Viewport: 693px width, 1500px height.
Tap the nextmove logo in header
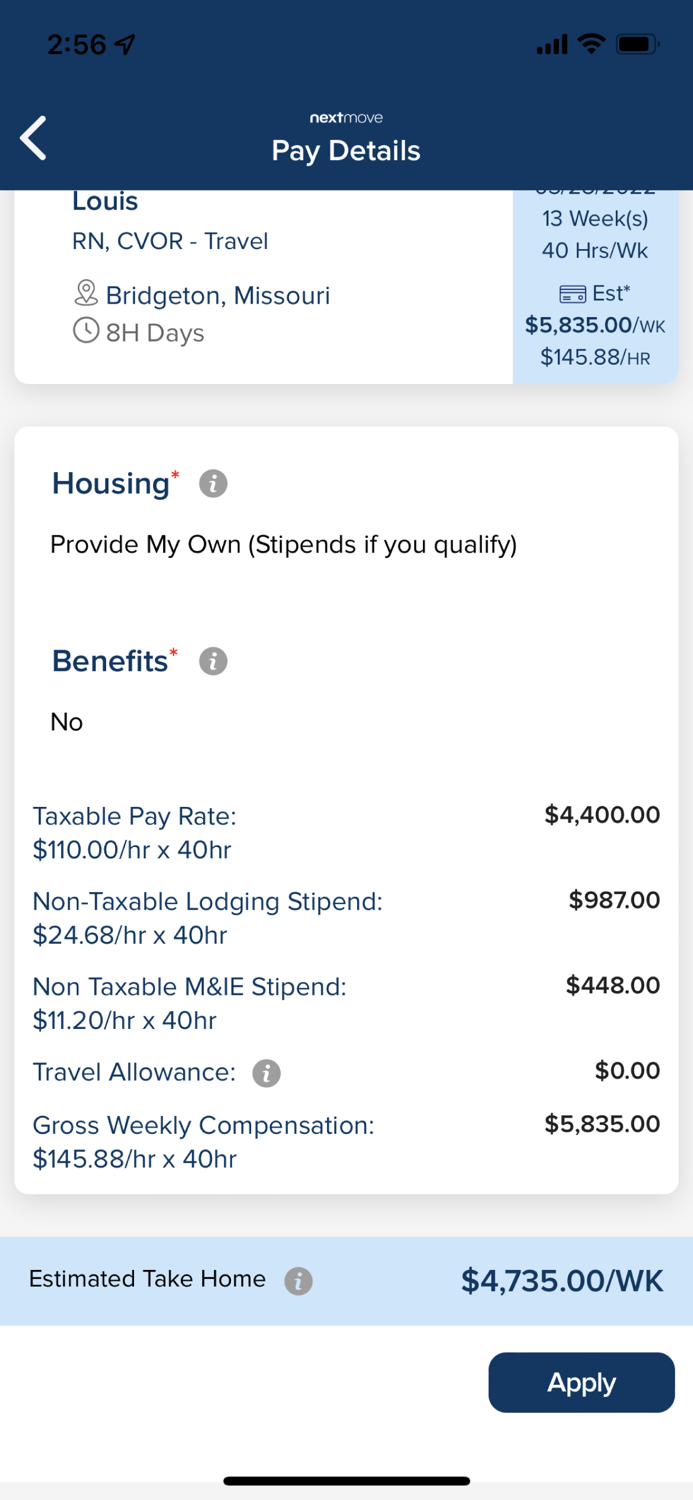coord(346,118)
